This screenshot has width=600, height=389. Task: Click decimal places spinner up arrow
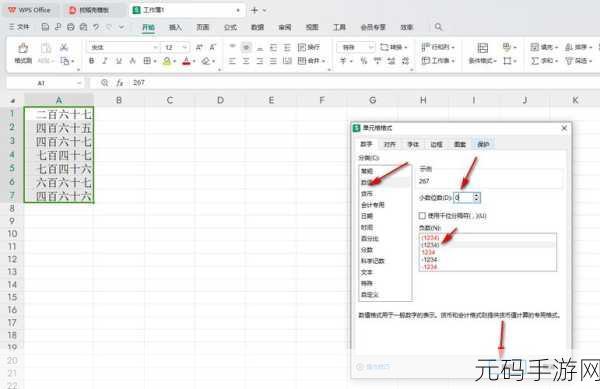tap(476, 195)
